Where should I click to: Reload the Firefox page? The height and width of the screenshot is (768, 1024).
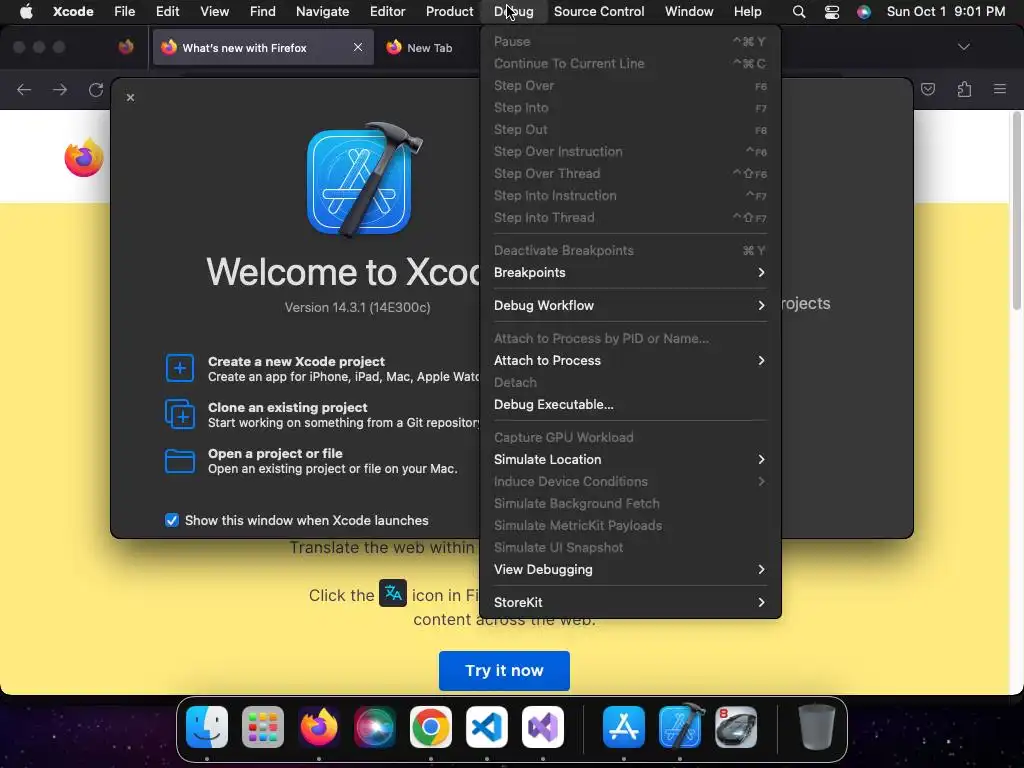[96, 89]
